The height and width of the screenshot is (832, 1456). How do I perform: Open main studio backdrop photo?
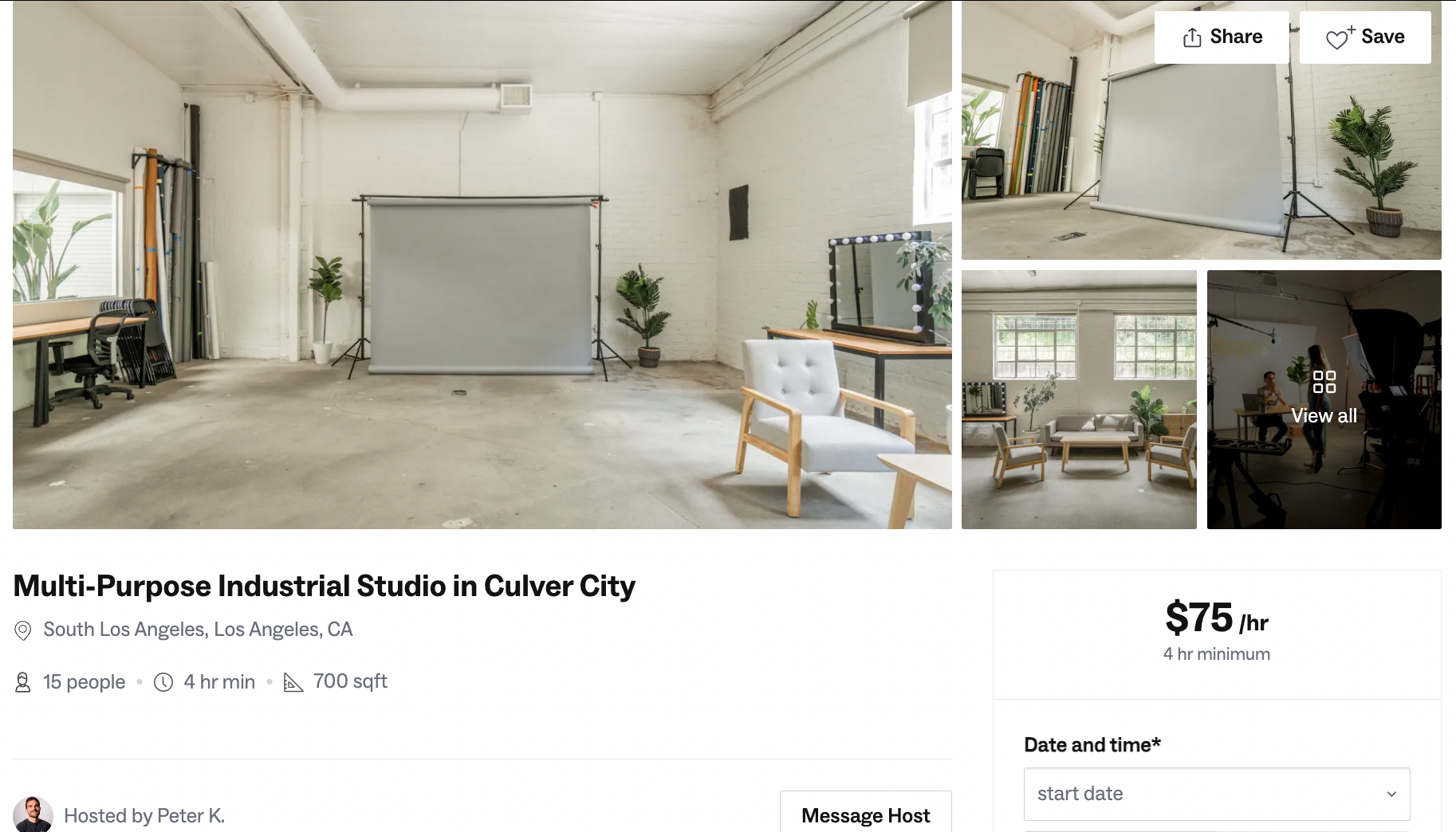click(x=482, y=265)
